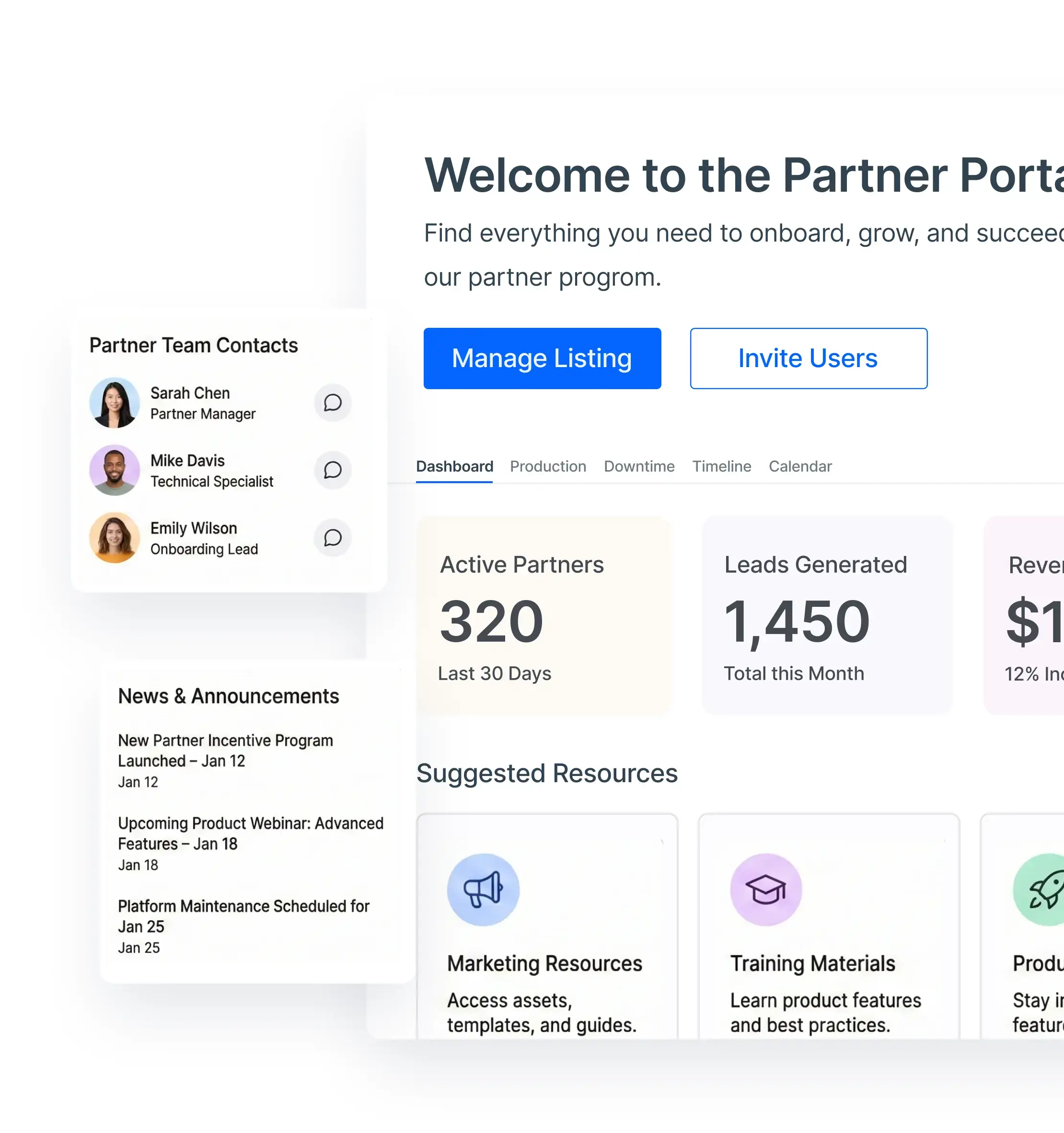
Task: Open Sarah Chen's profile avatar
Action: coord(115,403)
